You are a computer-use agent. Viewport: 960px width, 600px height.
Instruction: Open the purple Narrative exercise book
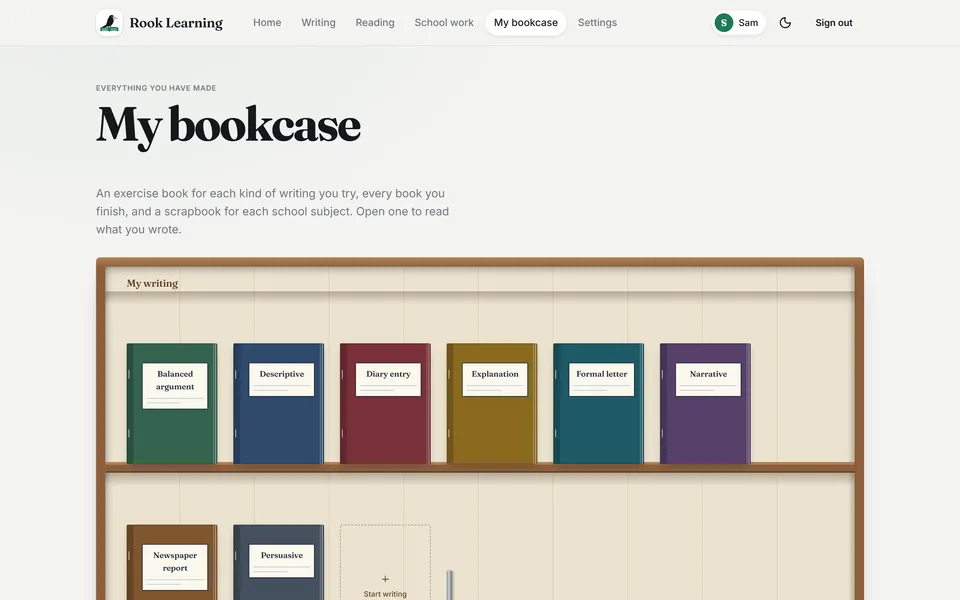point(705,403)
